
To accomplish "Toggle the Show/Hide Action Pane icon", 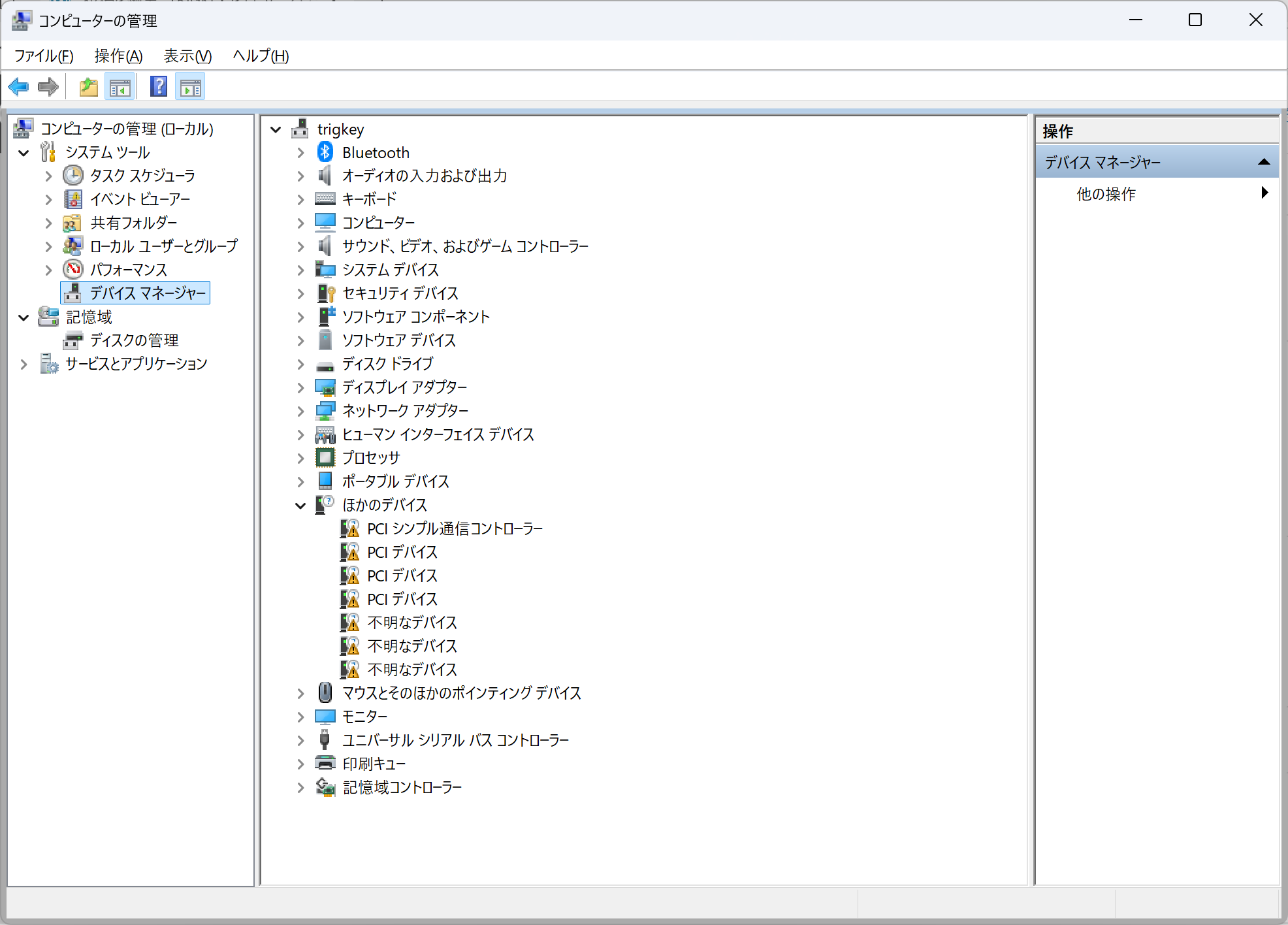I will pyautogui.click(x=191, y=87).
